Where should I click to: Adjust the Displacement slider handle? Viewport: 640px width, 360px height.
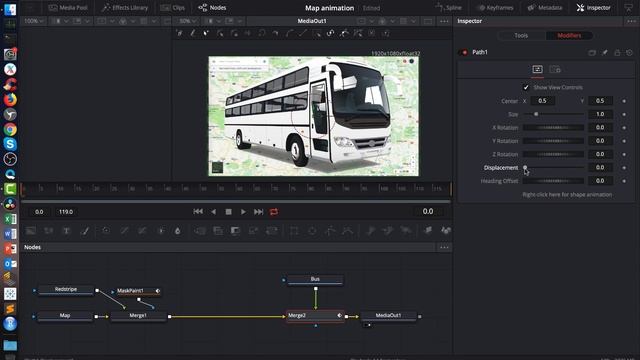[x=525, y=167]
